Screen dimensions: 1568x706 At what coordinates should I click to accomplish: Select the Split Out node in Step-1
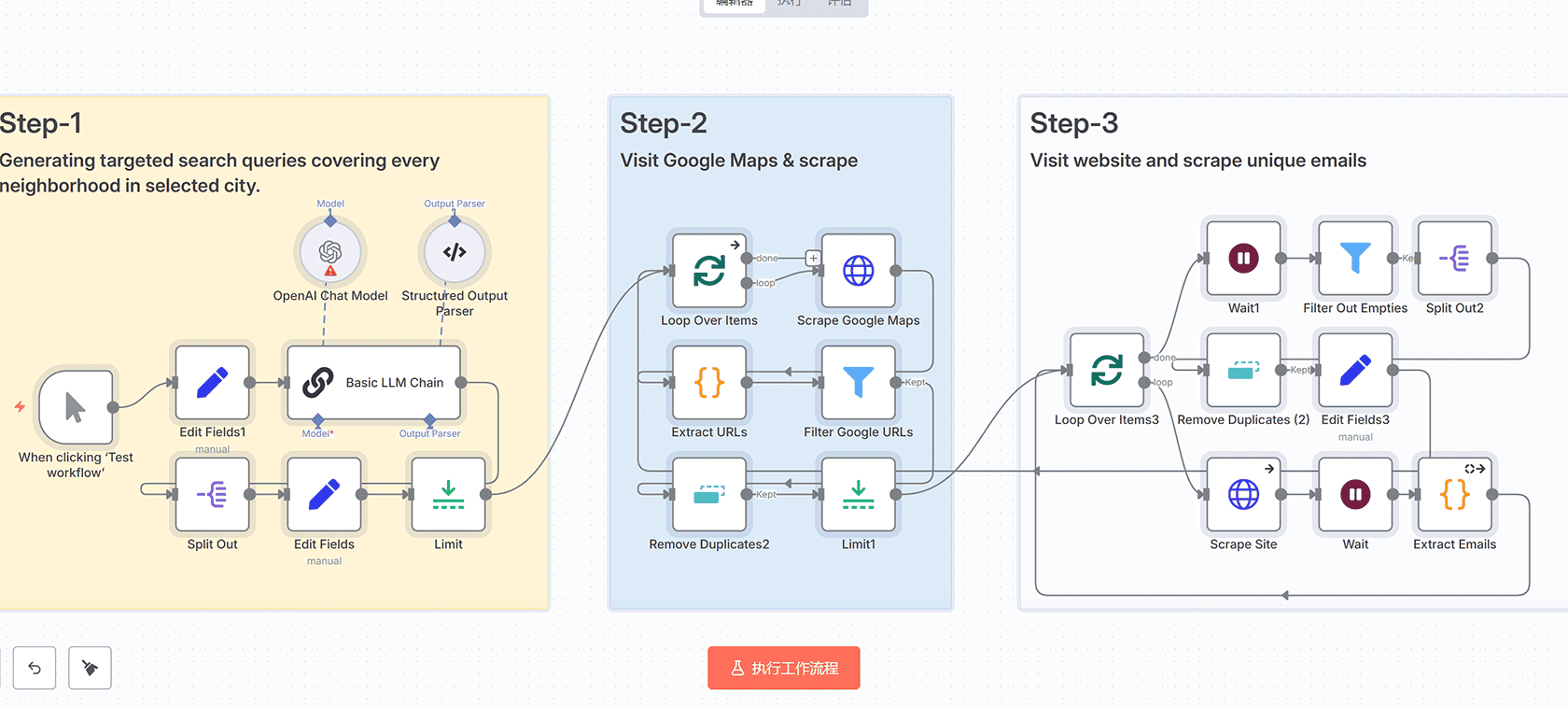[213, 495]
